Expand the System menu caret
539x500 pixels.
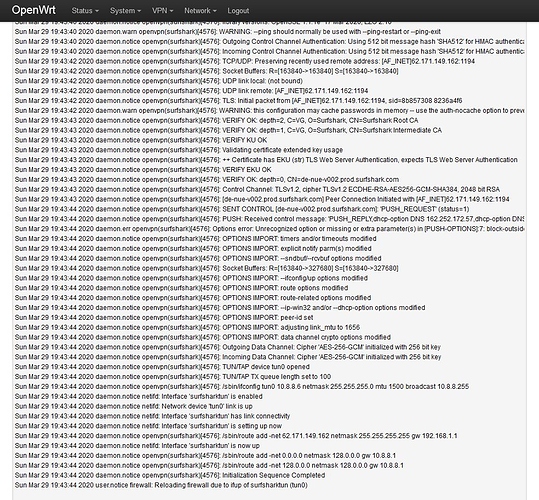(139, 11)
